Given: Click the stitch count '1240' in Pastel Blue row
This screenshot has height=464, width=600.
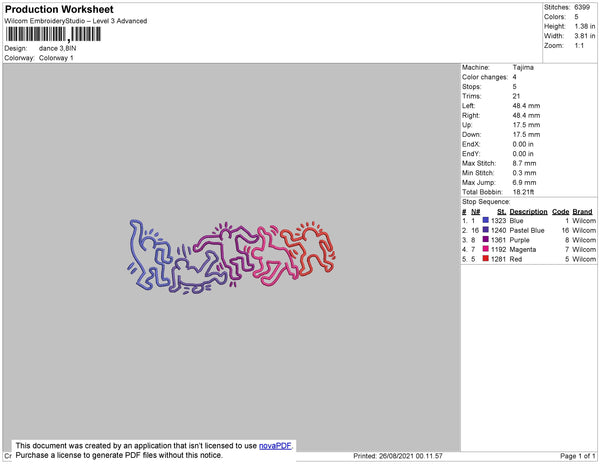Looking at the screenshot, I should point(499,230).
